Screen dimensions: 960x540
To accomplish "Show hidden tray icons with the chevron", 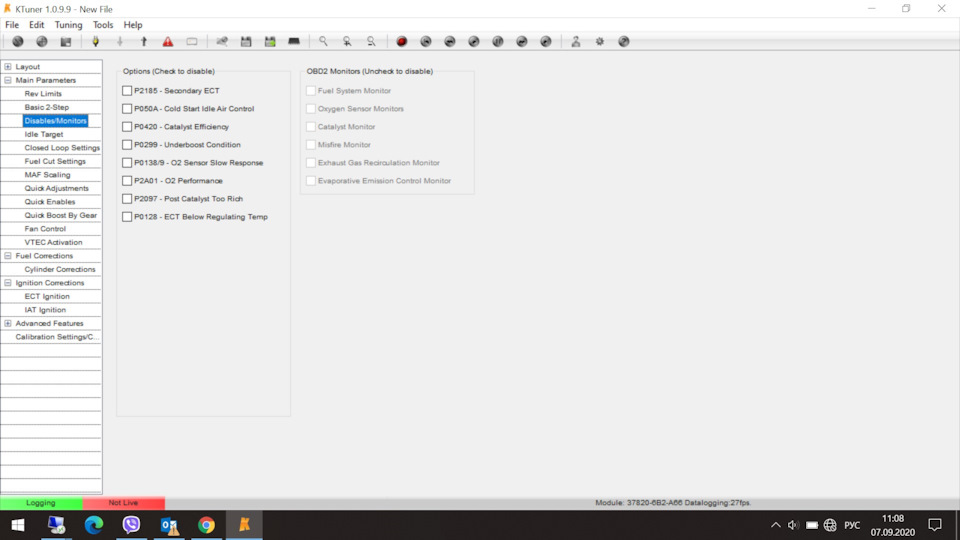I will (775, 525).
